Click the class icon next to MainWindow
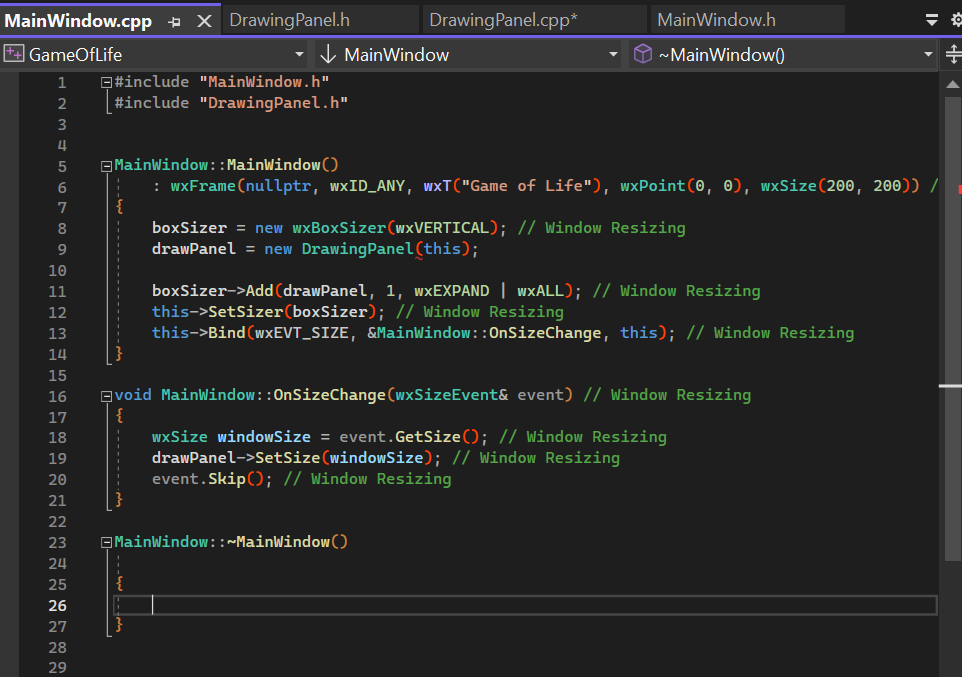The width and height of the screenshot is (962, 677). point(327,53)
